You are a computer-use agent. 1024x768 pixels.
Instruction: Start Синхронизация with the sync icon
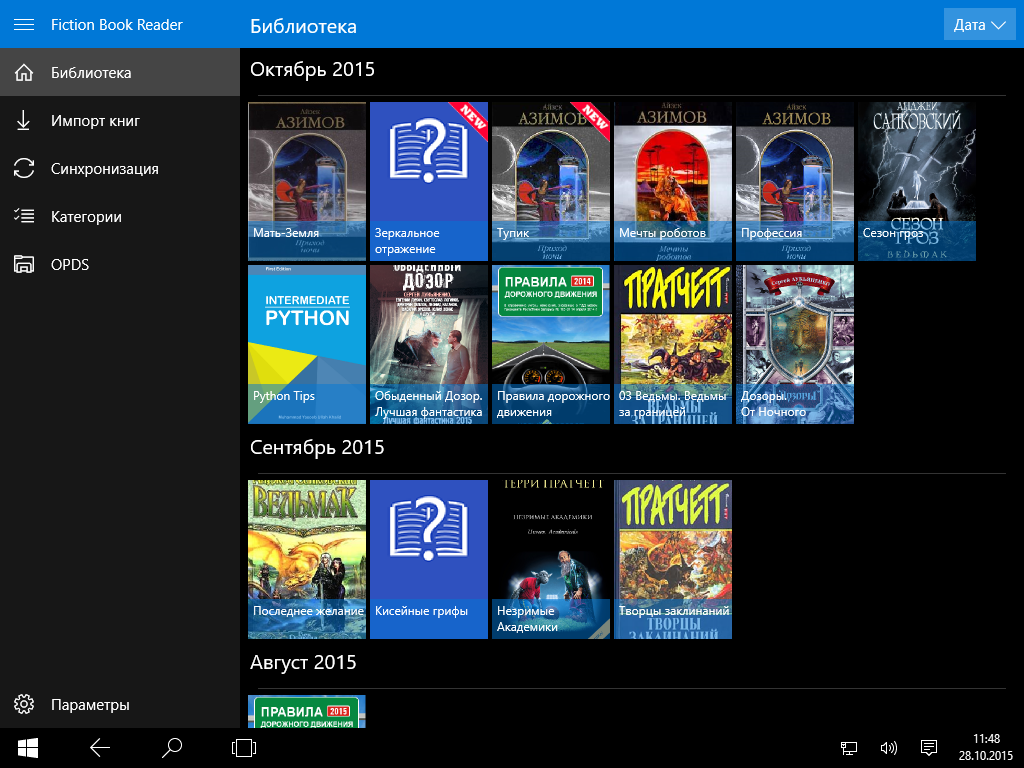(x=24, y=168)
